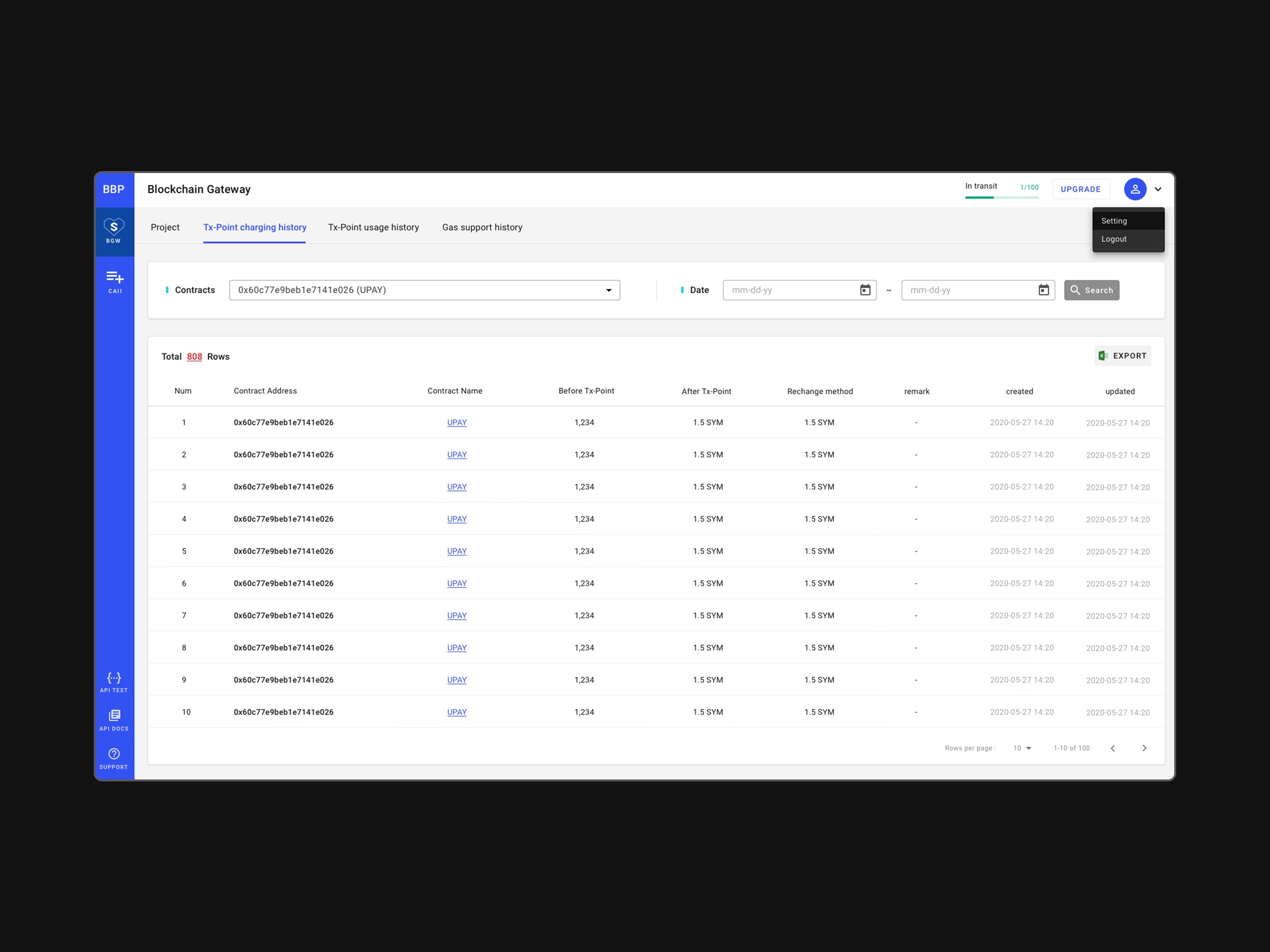Viewport: 1270px width, 952px height.
Task: Expand the Contracts dropdown
Action: [609, 290]
